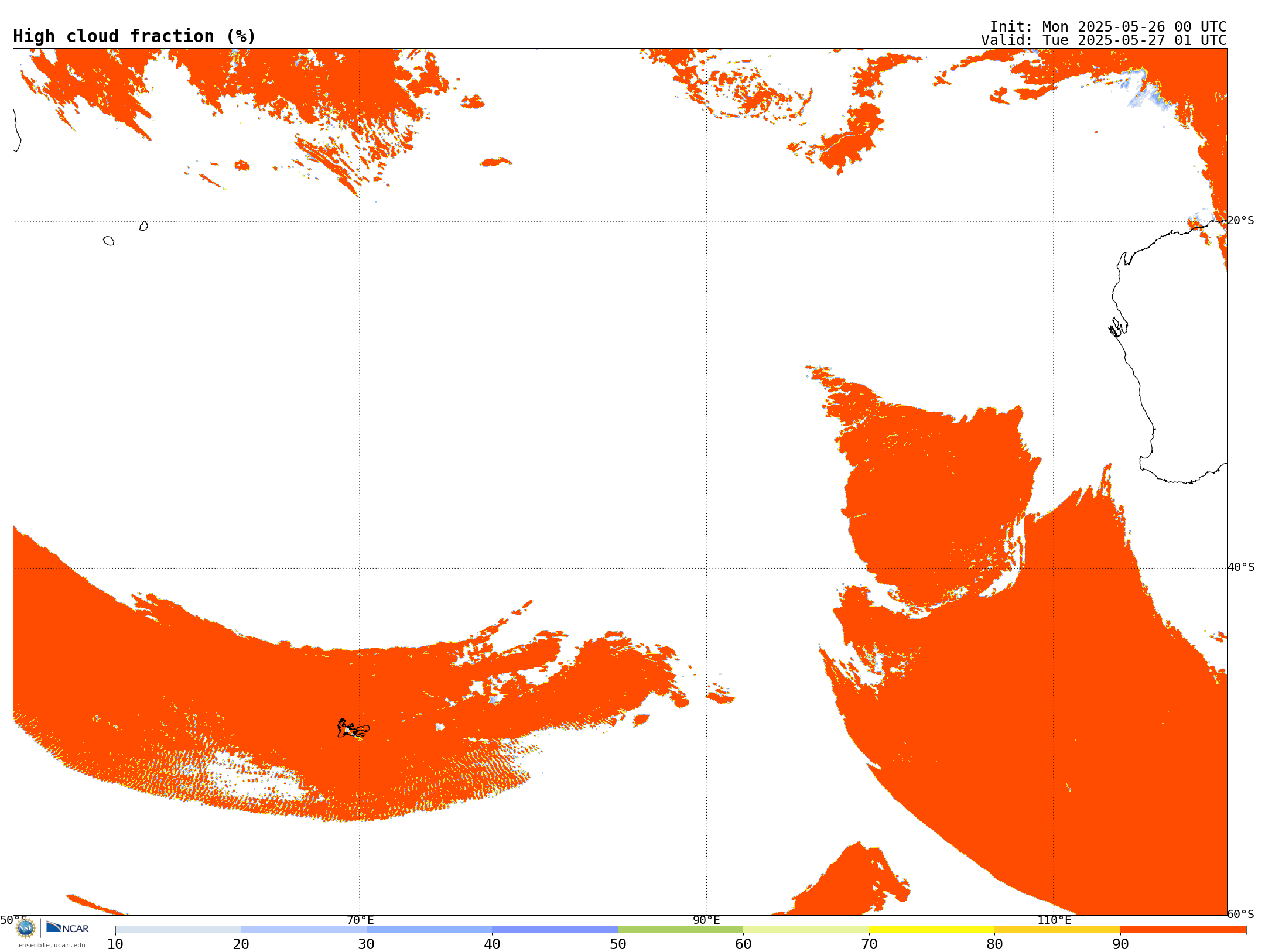Click the NCAR logo
1265x952 pixels.
coord(67,927)
